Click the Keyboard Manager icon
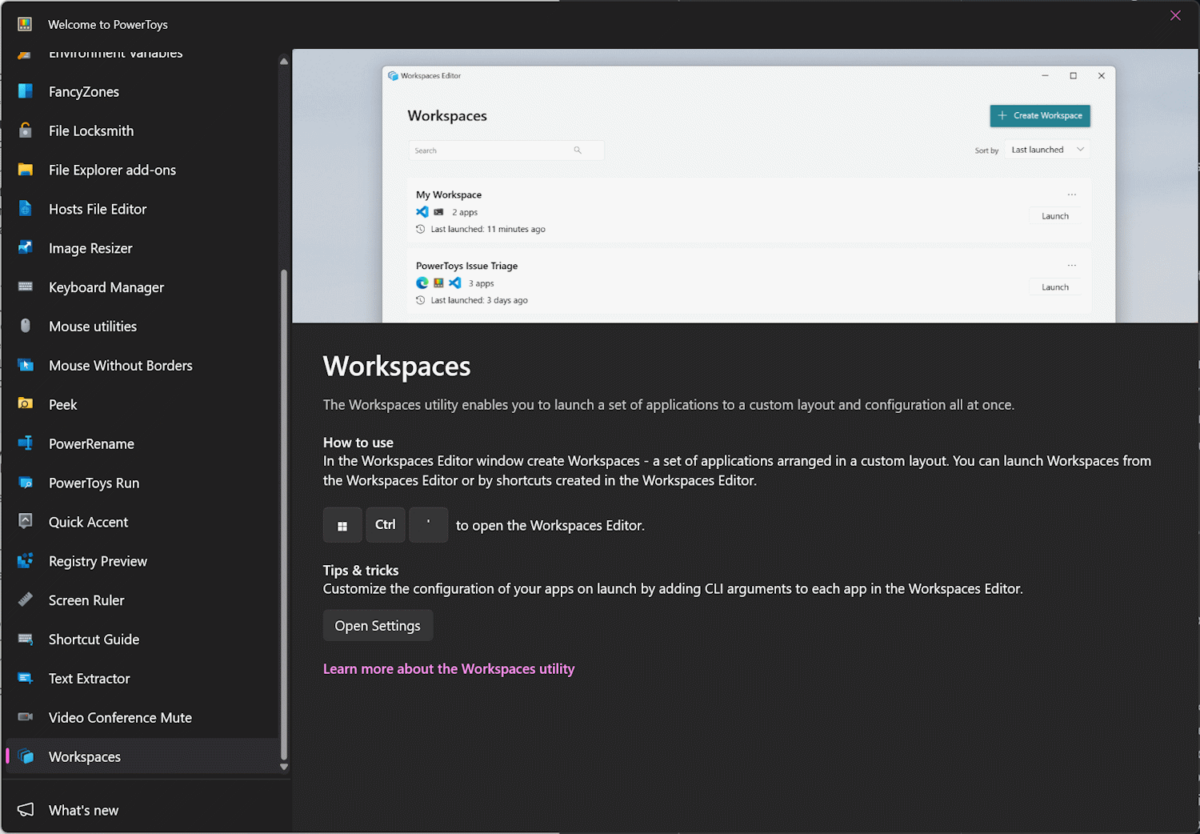Image resolution: width=1200 pixels, height=834 pixels. 26,287
